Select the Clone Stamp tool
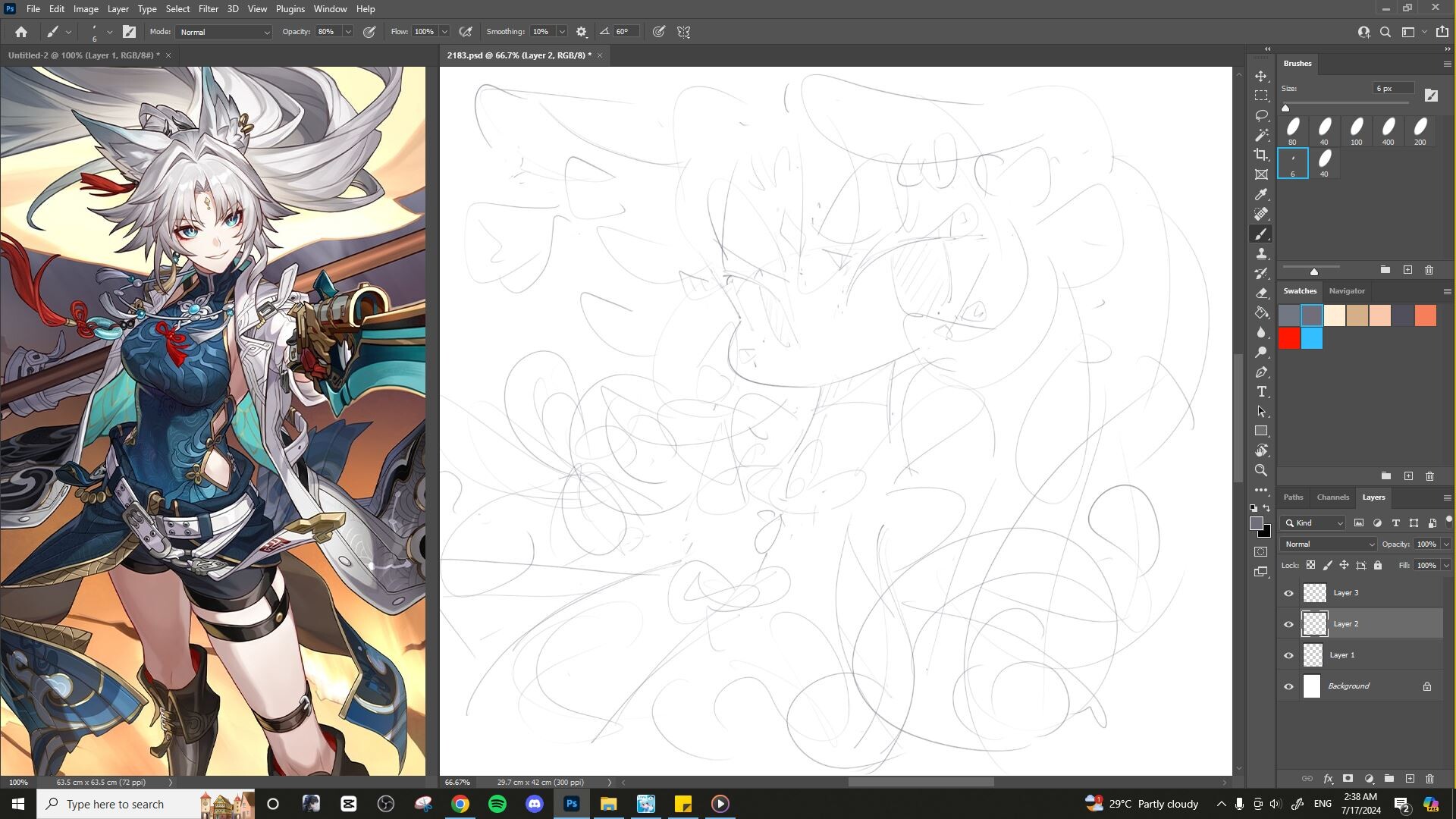Viewport: 1456px width, 819px height. [x=1261, y=254]
